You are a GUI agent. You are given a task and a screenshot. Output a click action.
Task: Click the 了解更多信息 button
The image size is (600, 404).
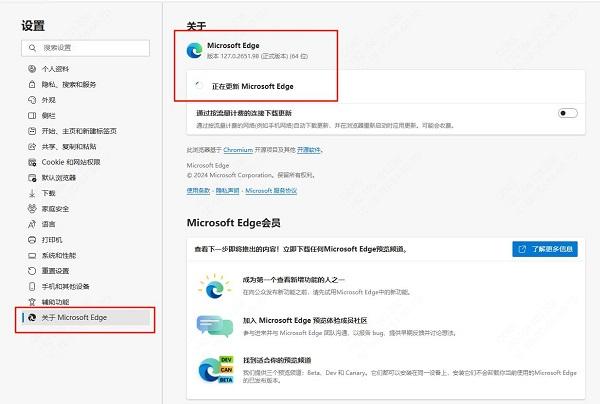(545, 249)
